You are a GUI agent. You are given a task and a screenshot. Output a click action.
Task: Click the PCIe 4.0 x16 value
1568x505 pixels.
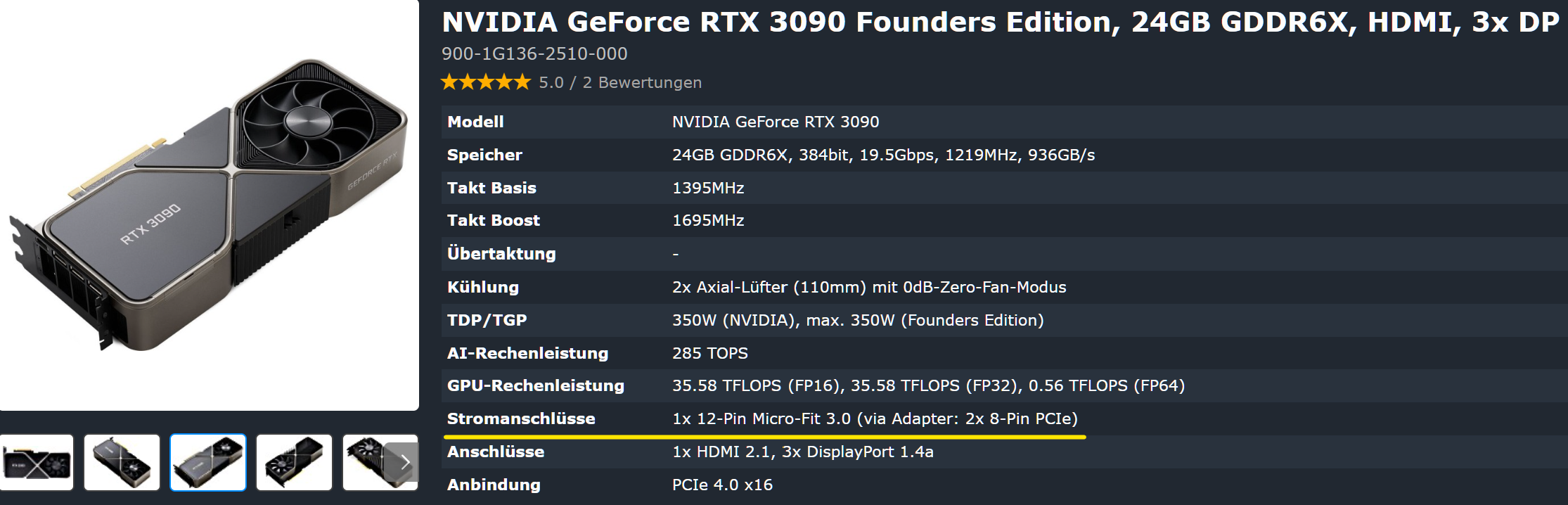(722, 485)
